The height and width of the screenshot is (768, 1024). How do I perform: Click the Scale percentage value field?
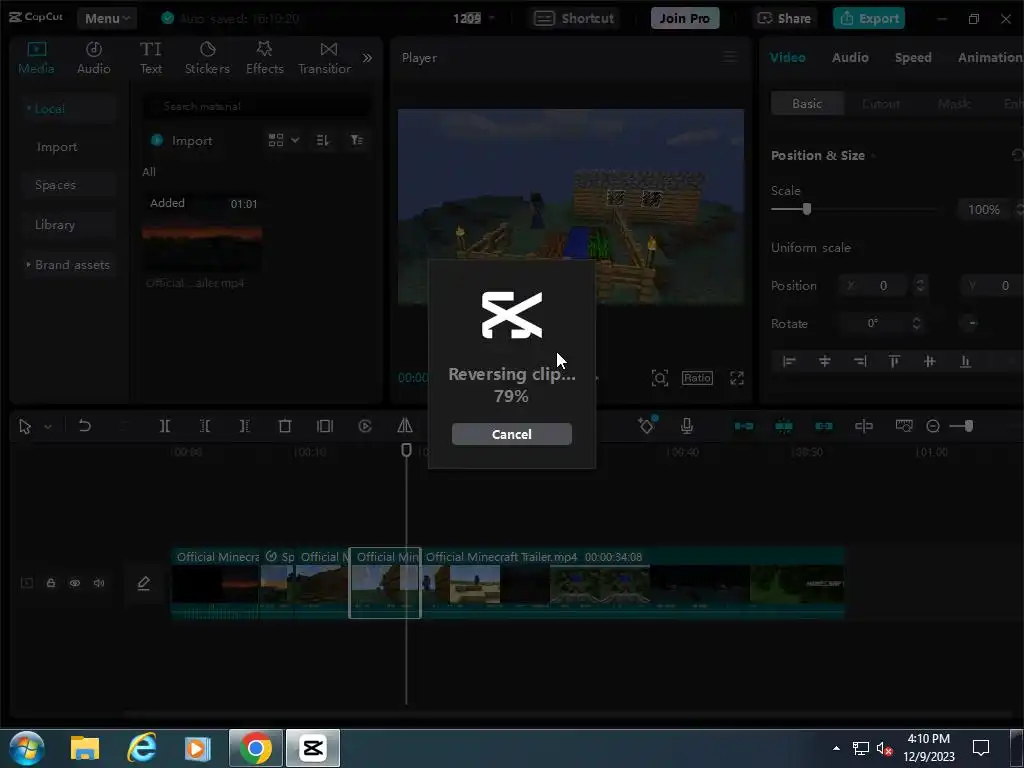point(984,210)
